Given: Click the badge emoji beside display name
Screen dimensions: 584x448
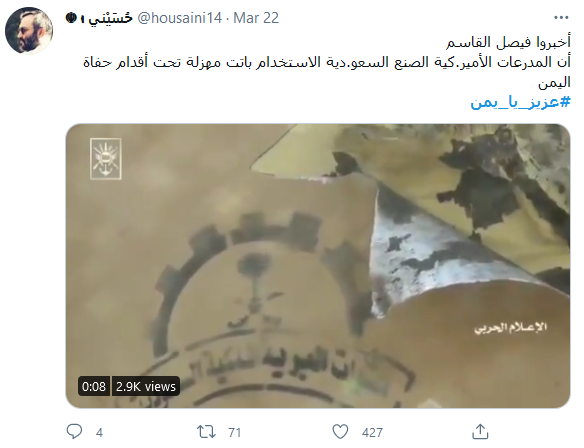Looking at the screenshot, I should (71, 18).
